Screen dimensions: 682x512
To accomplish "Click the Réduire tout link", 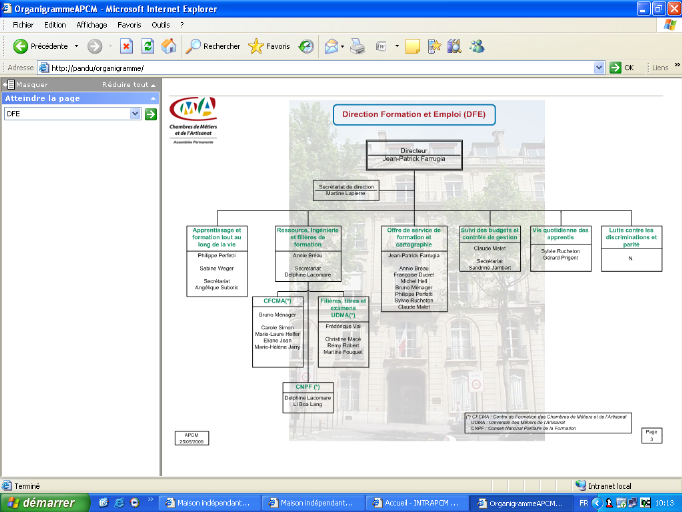I will 125,85.
